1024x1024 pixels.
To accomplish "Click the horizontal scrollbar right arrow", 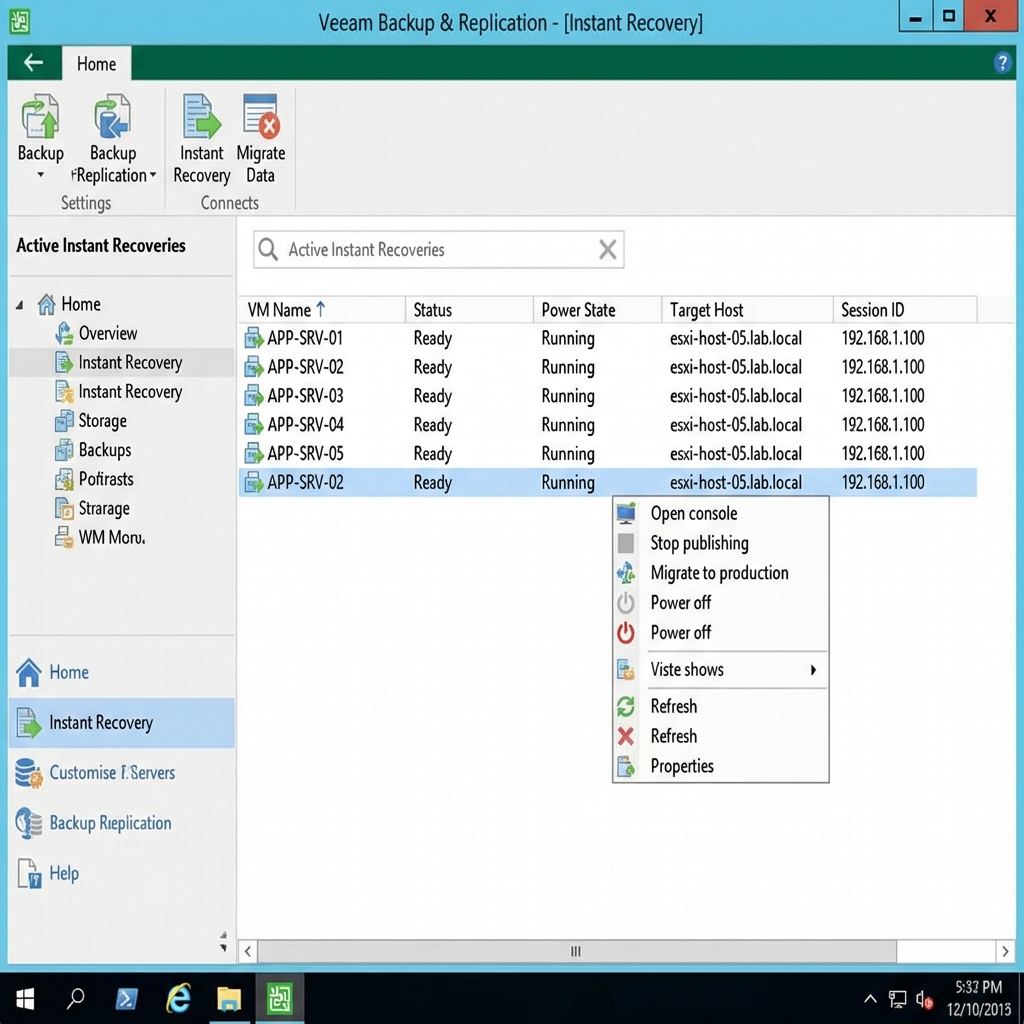I will click(x=1006, y=951).
